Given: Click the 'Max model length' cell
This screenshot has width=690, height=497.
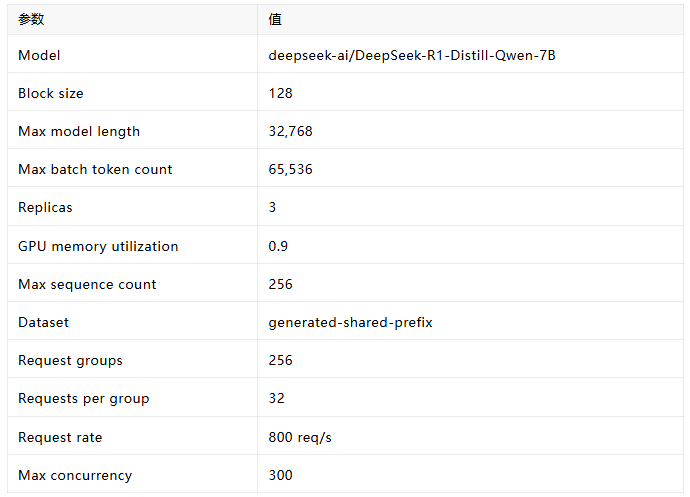Looking at the screenshot, I should point(132,130).
